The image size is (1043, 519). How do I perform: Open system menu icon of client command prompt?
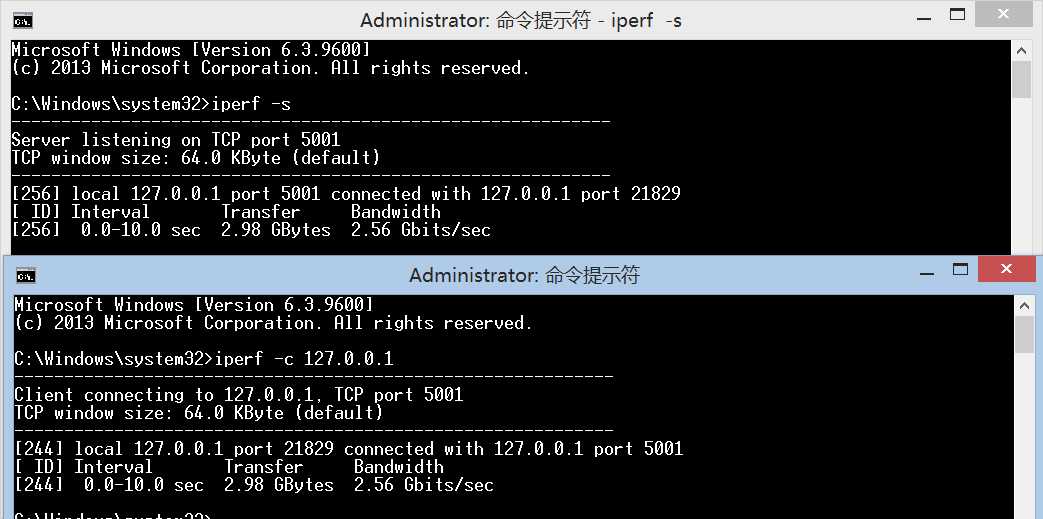pyautogui.click(x=26, y=275)
